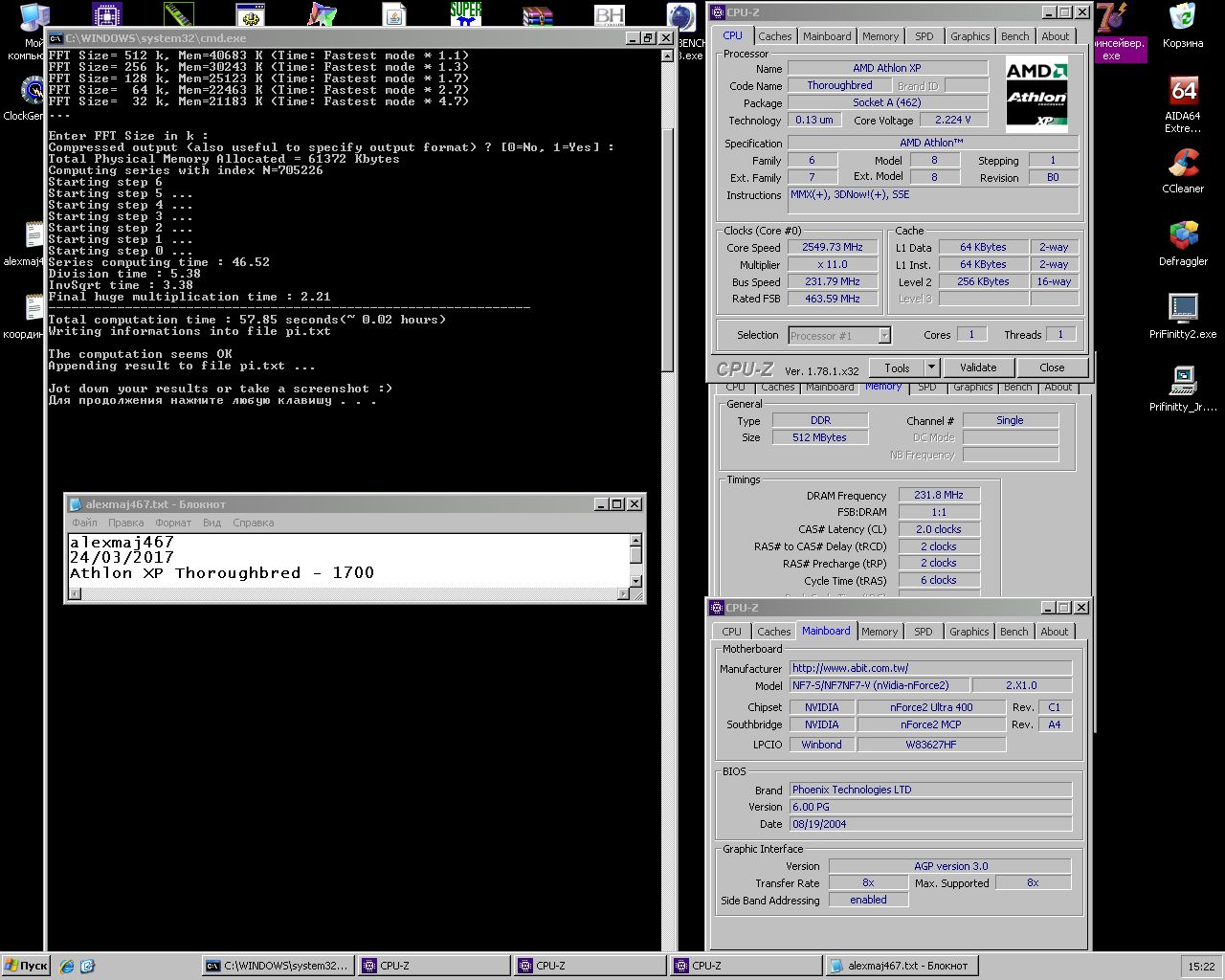The image size is (1225, 980).
Task: Open the Файл menu in Блокнот
Action: coord(84,523)
